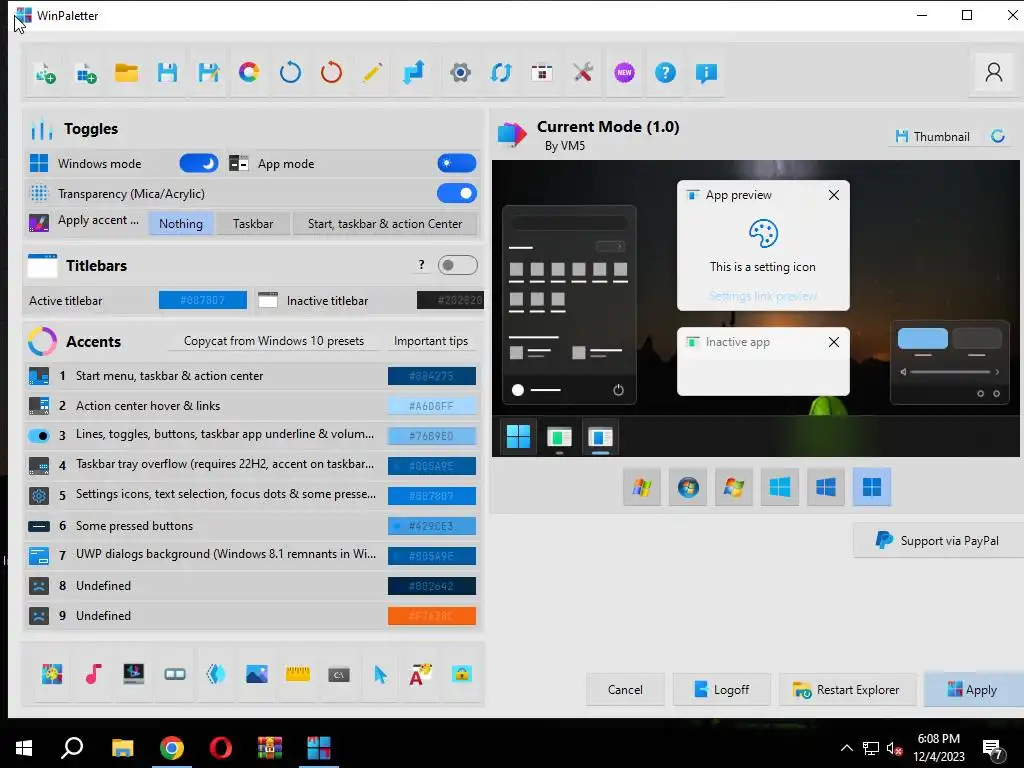Toggle Transparency (Mica/Acrylic) switch
The height and width of the screenshot is (768, 1024).
456,193
